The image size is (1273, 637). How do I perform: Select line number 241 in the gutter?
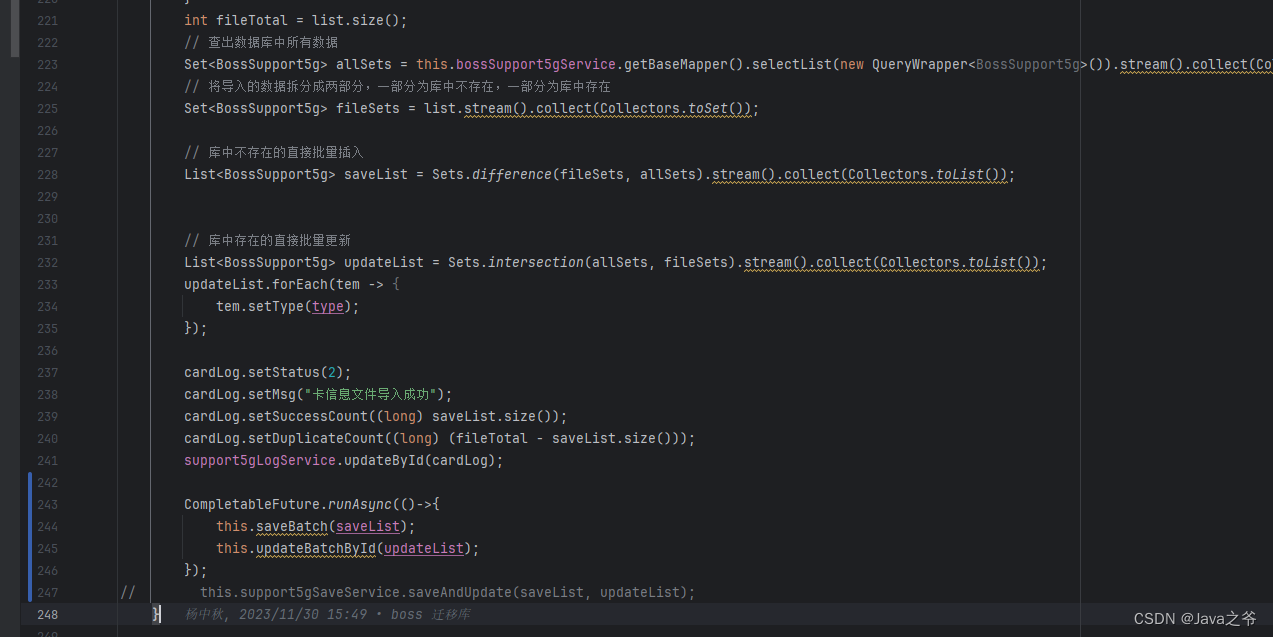click(47, 460)
